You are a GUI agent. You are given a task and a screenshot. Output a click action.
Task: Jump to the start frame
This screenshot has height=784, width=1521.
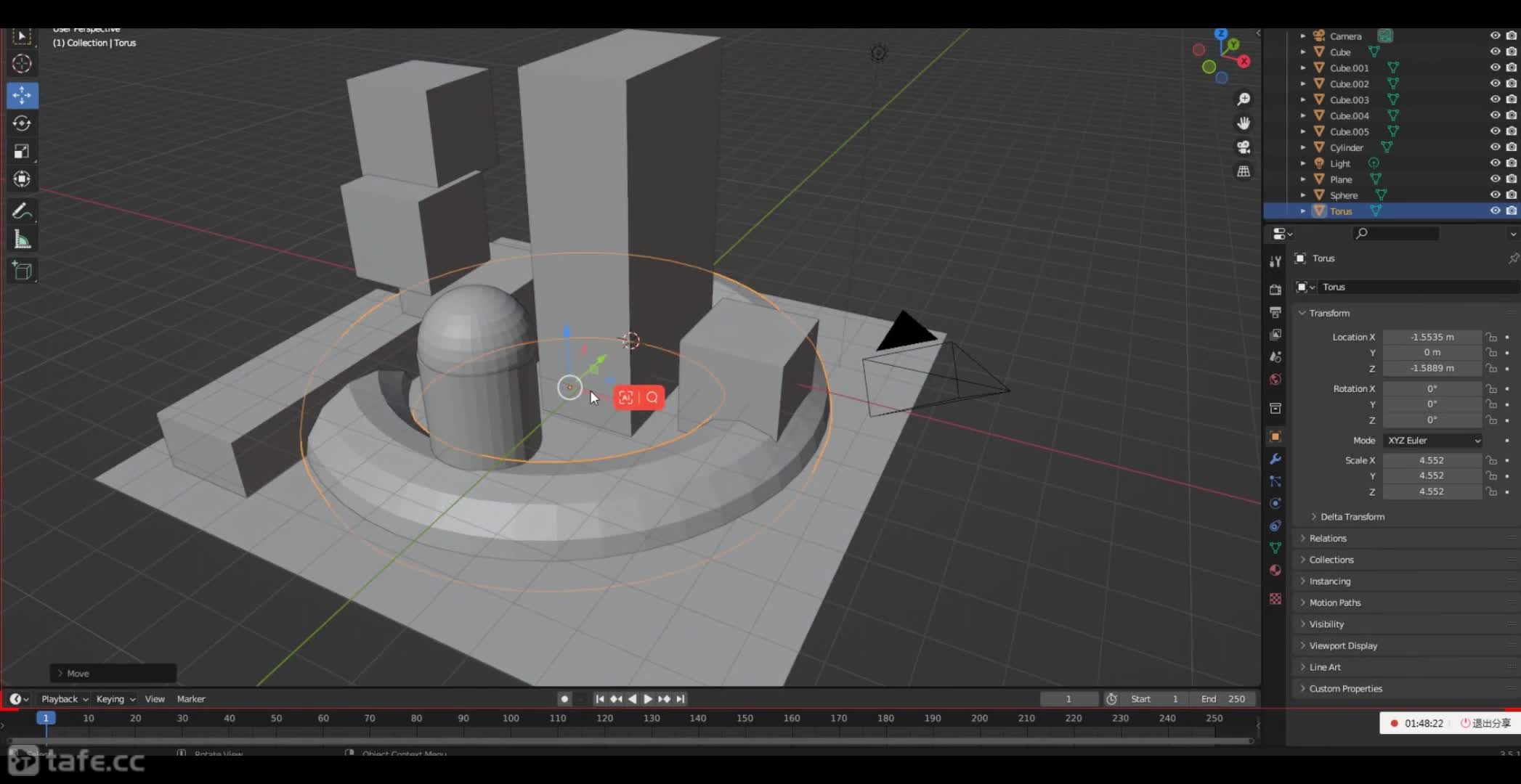599,699
